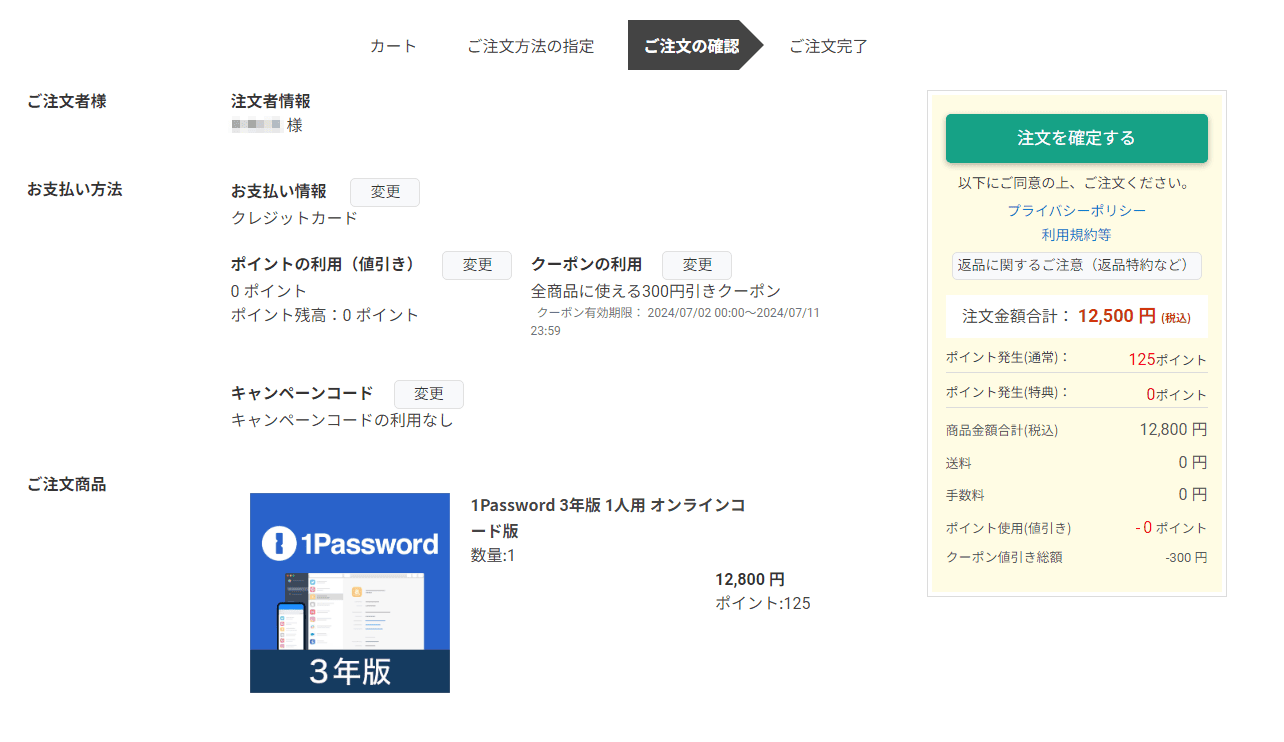Screen dimensions: 1284x742
Task: Click the 手数料 0 円 row
Action: (x=1076, y=495)
